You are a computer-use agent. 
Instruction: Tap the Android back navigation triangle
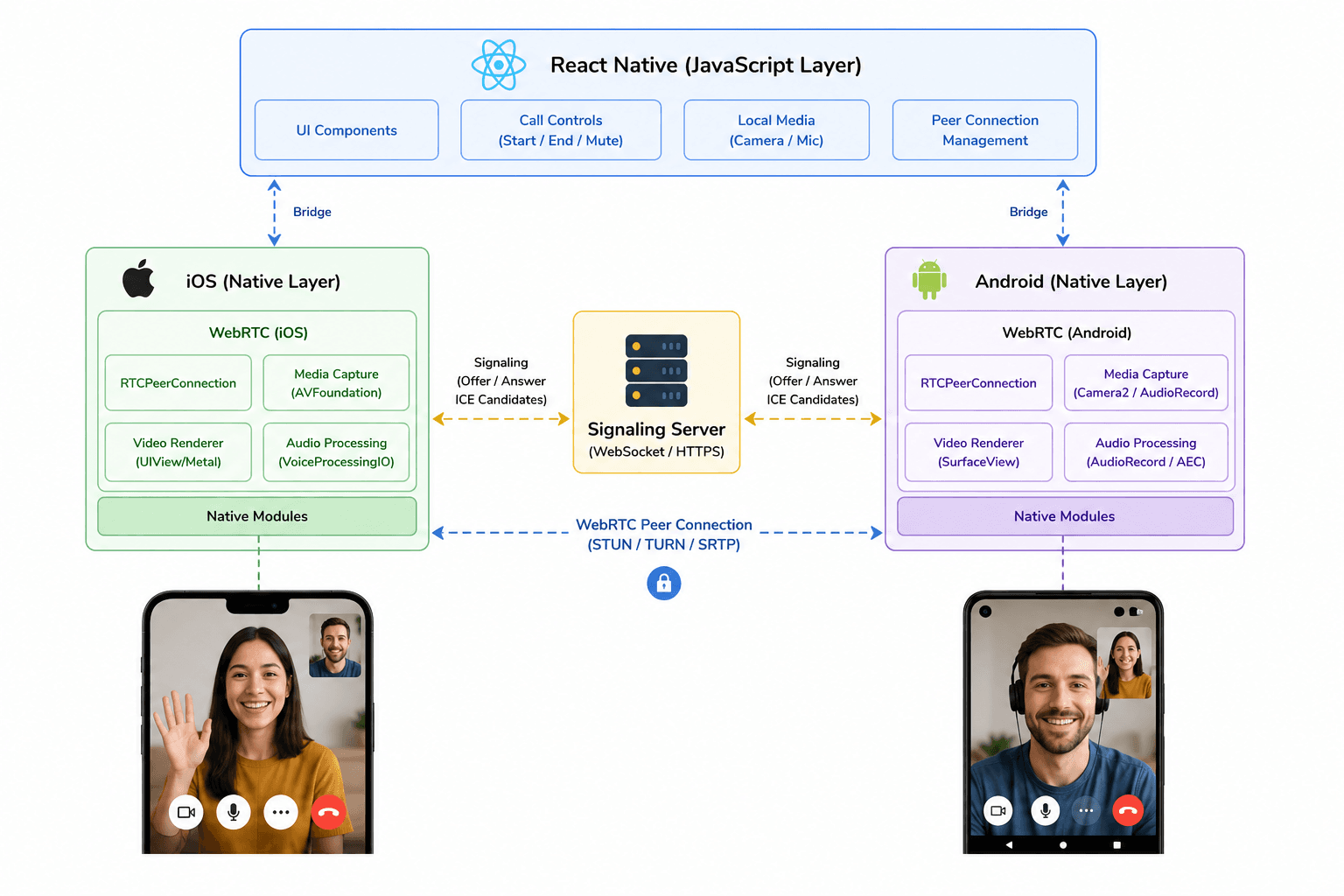1009,845
